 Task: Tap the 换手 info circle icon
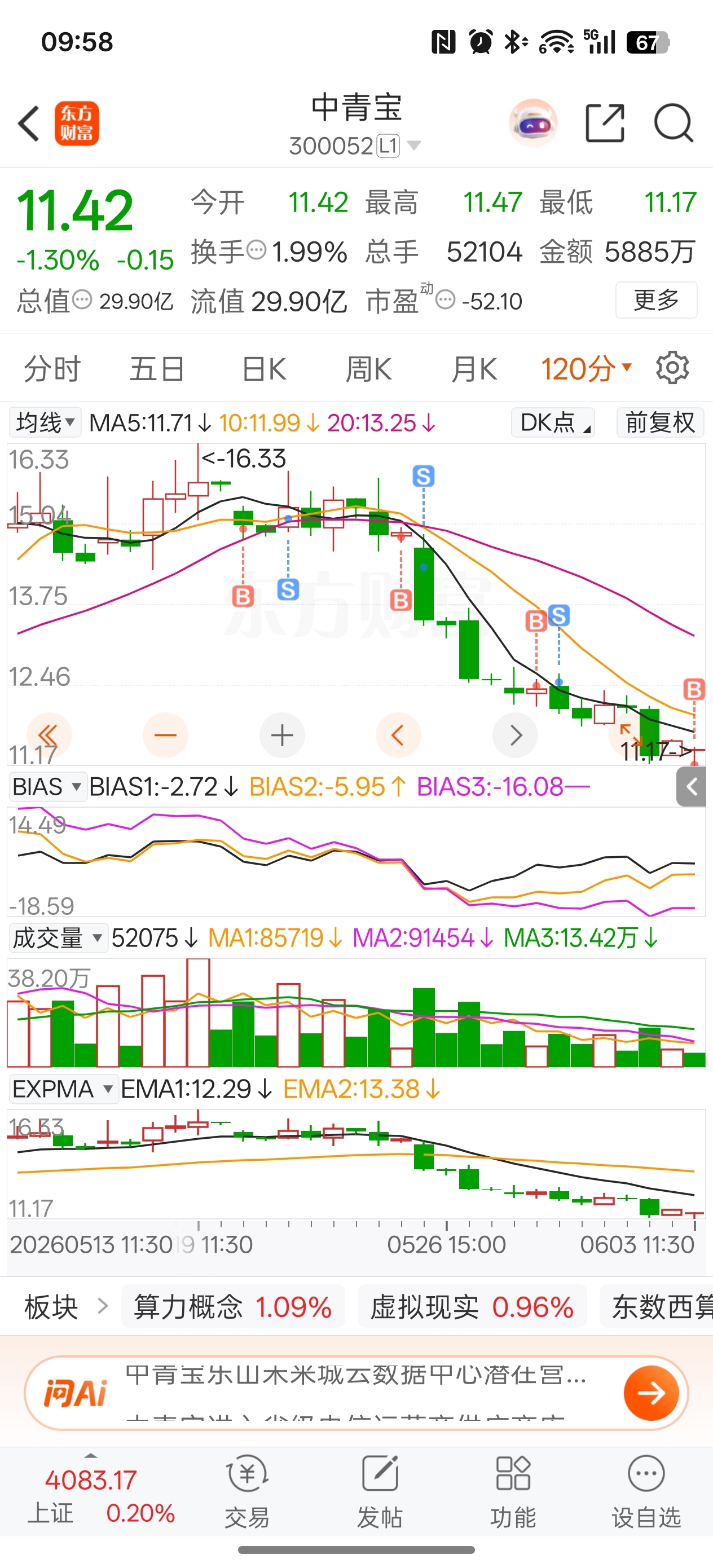[256, 249]
